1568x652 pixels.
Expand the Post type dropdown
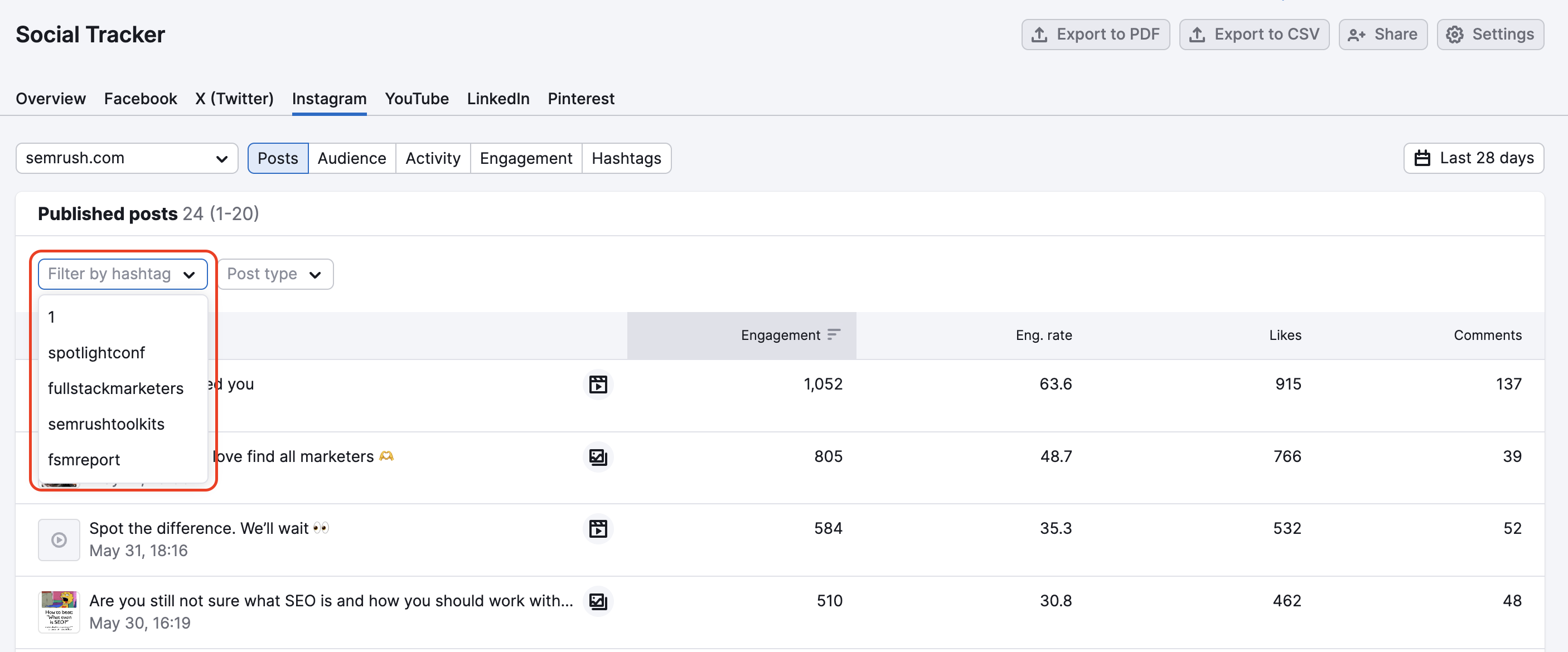tap(275, 274)
